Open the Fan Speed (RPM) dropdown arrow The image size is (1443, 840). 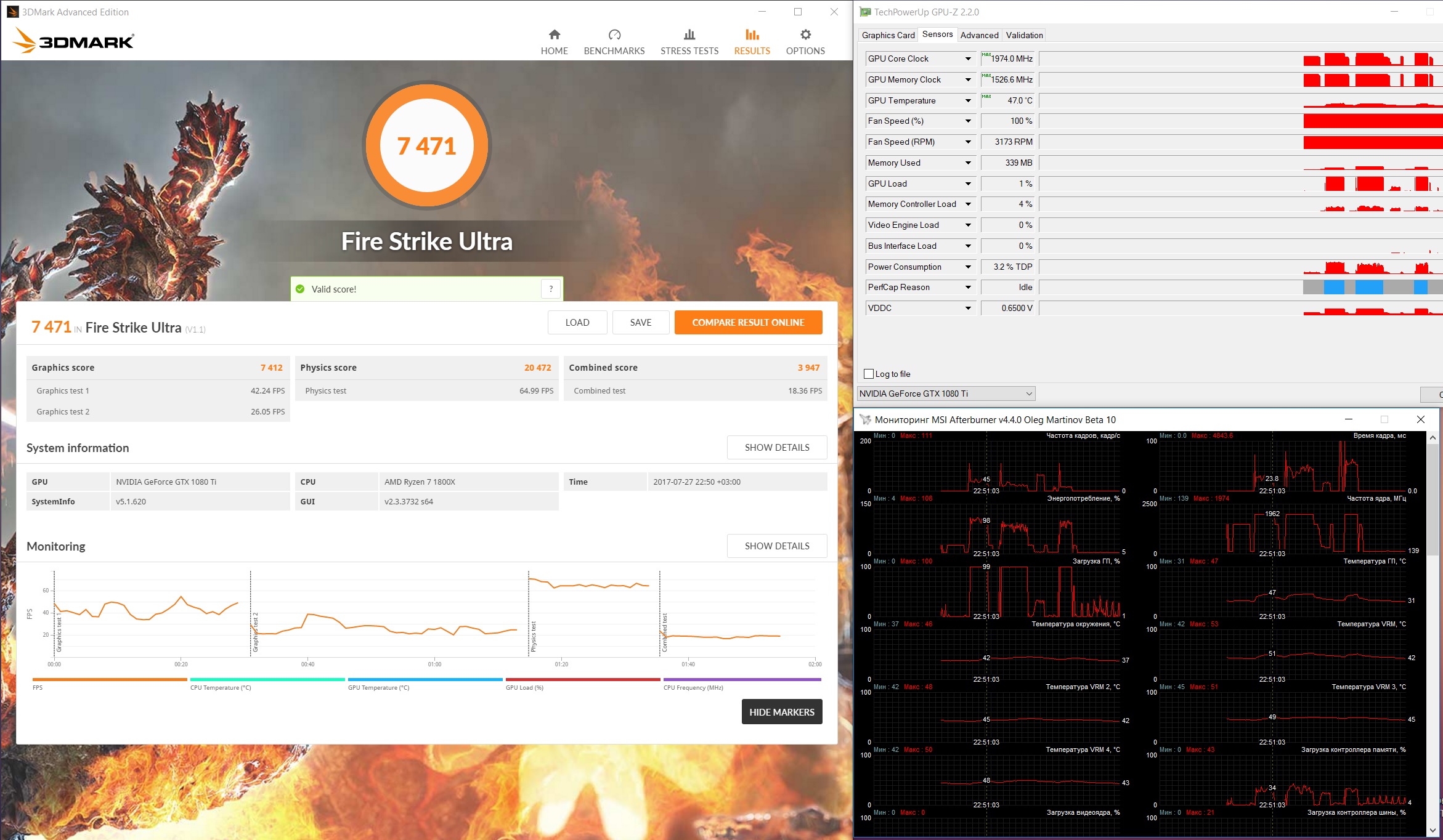coord(968,142)
